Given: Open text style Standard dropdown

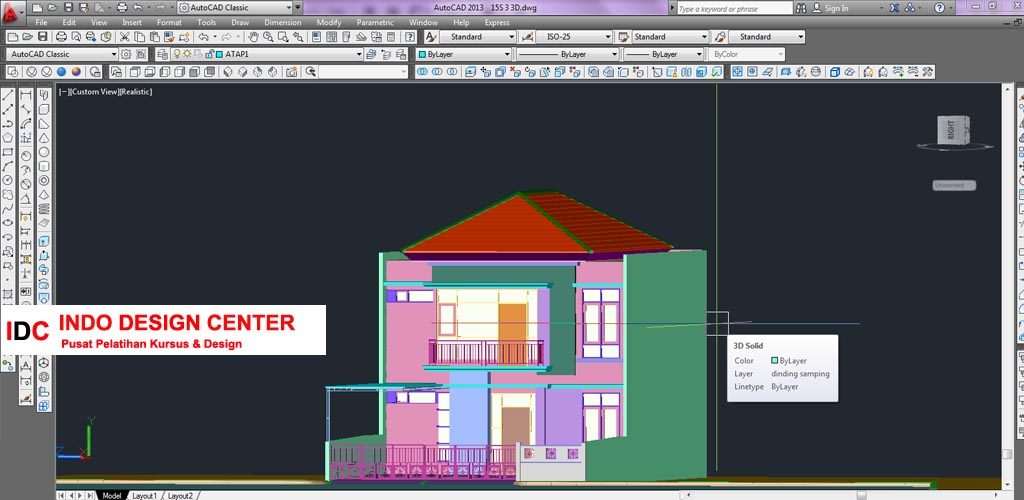Looking at the screenshot, I should click(478, 37).
